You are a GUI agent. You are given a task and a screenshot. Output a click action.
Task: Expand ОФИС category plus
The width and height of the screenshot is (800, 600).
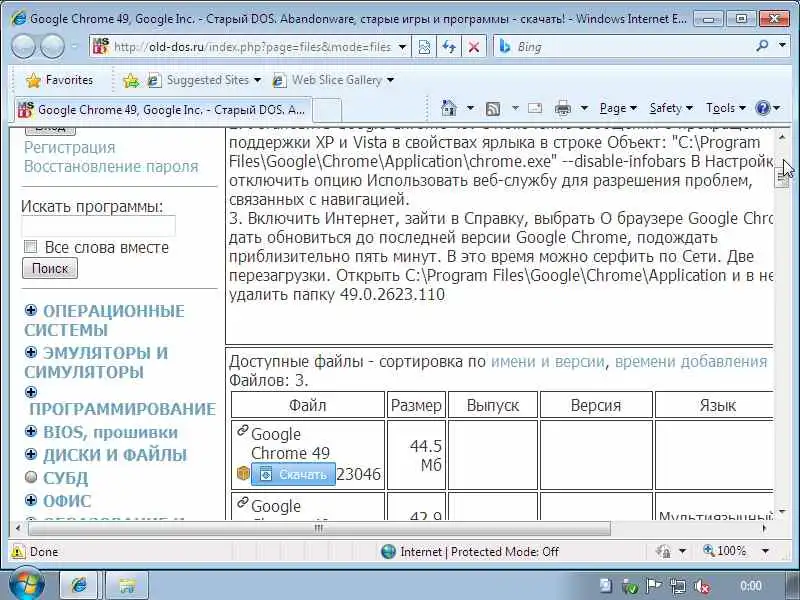coord(31,500)
